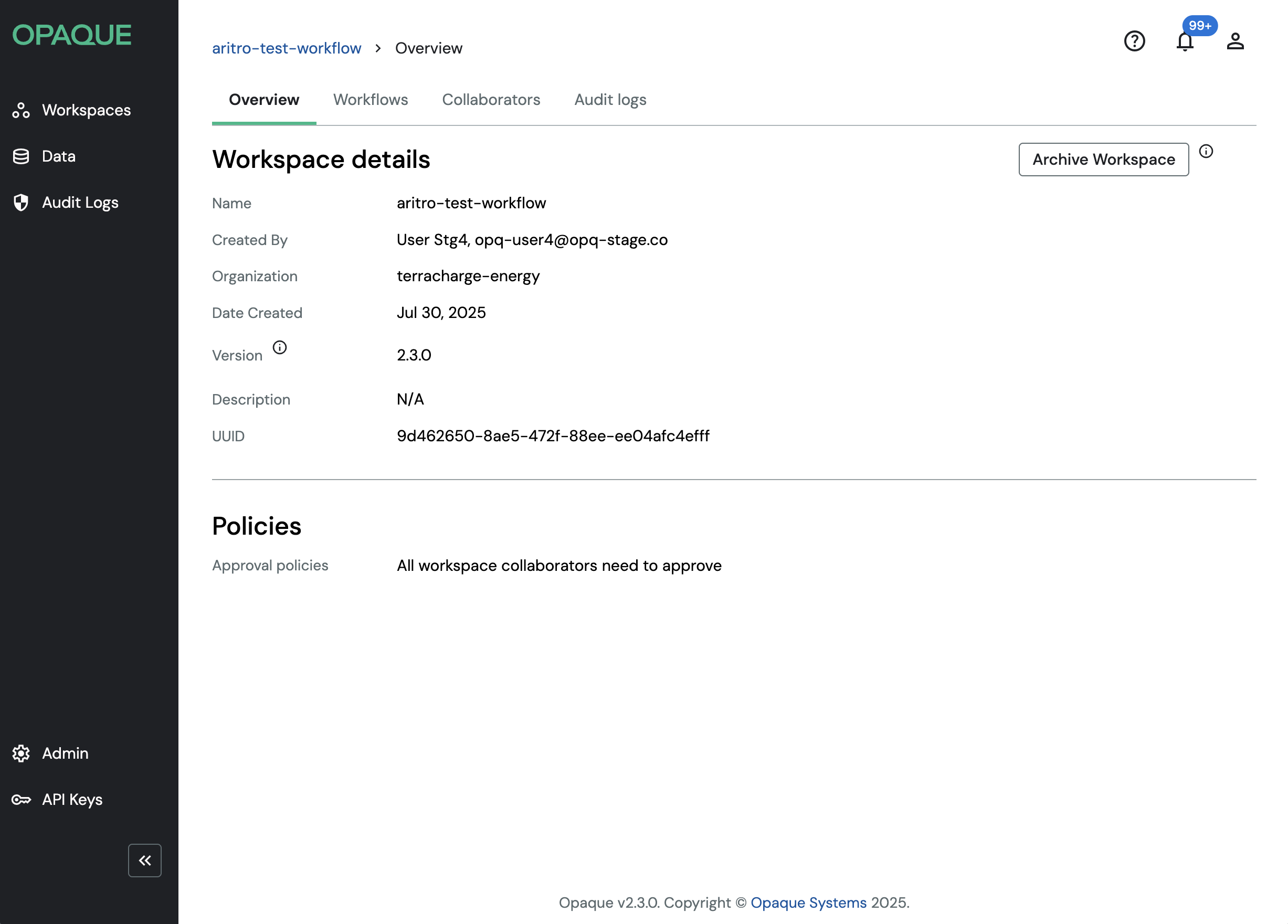Screen dimensions: 1288x924
Task: Click info icon beside Archive Workspace
Action: tap(1206, 151)
